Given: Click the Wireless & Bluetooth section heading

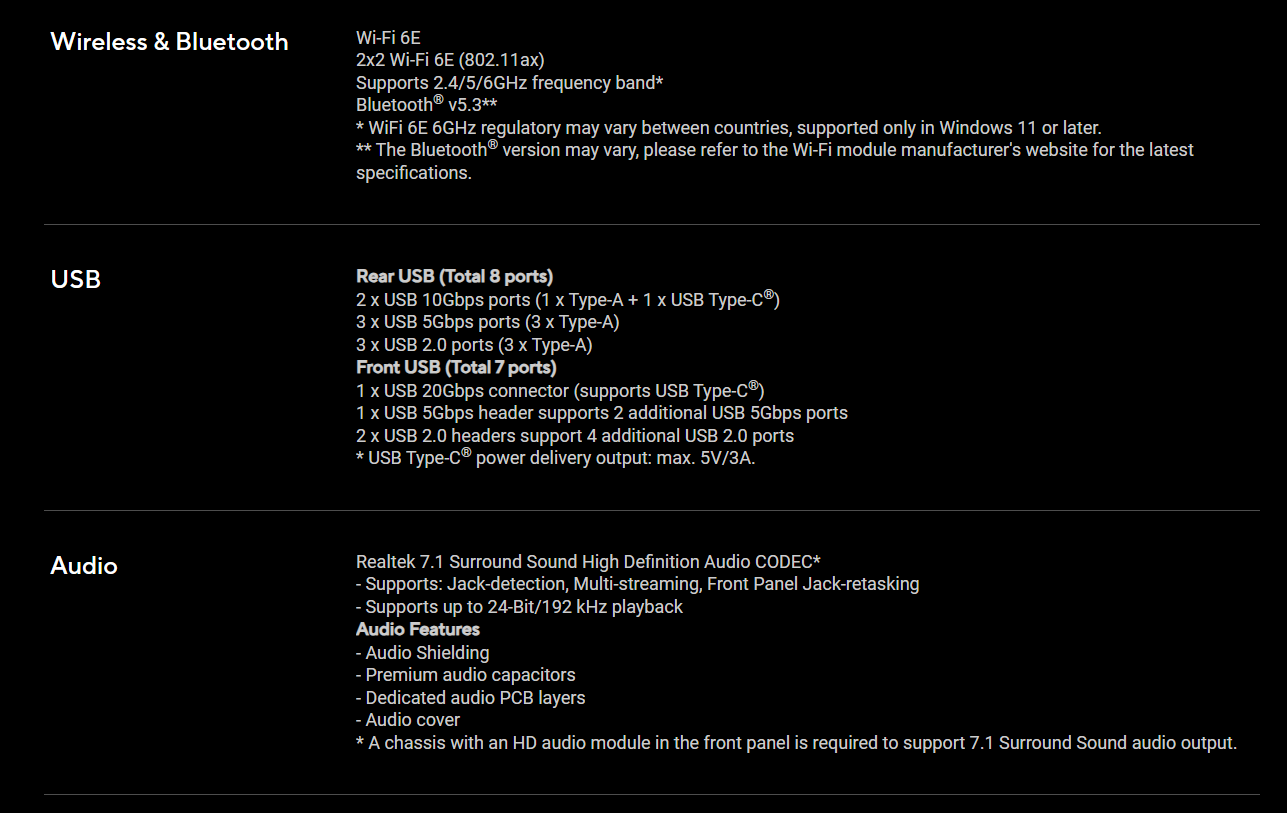Looking at the screenshot, I should pyautogui.click(x=169, y=42).
